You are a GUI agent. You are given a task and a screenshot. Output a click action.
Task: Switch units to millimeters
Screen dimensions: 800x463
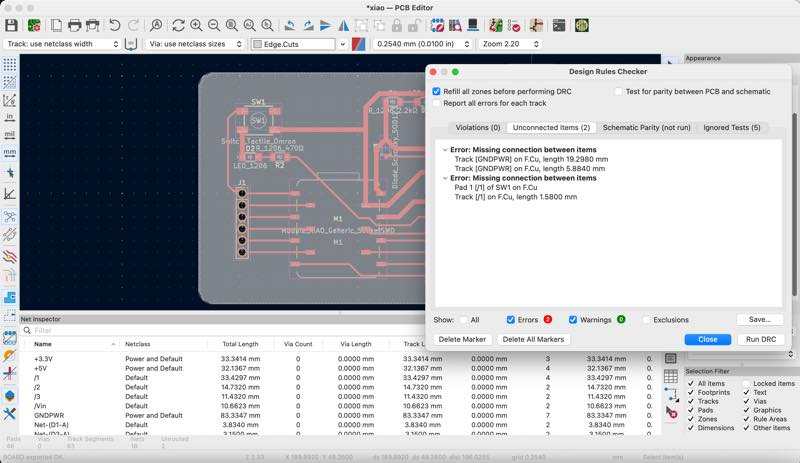[x=9, y=152]
